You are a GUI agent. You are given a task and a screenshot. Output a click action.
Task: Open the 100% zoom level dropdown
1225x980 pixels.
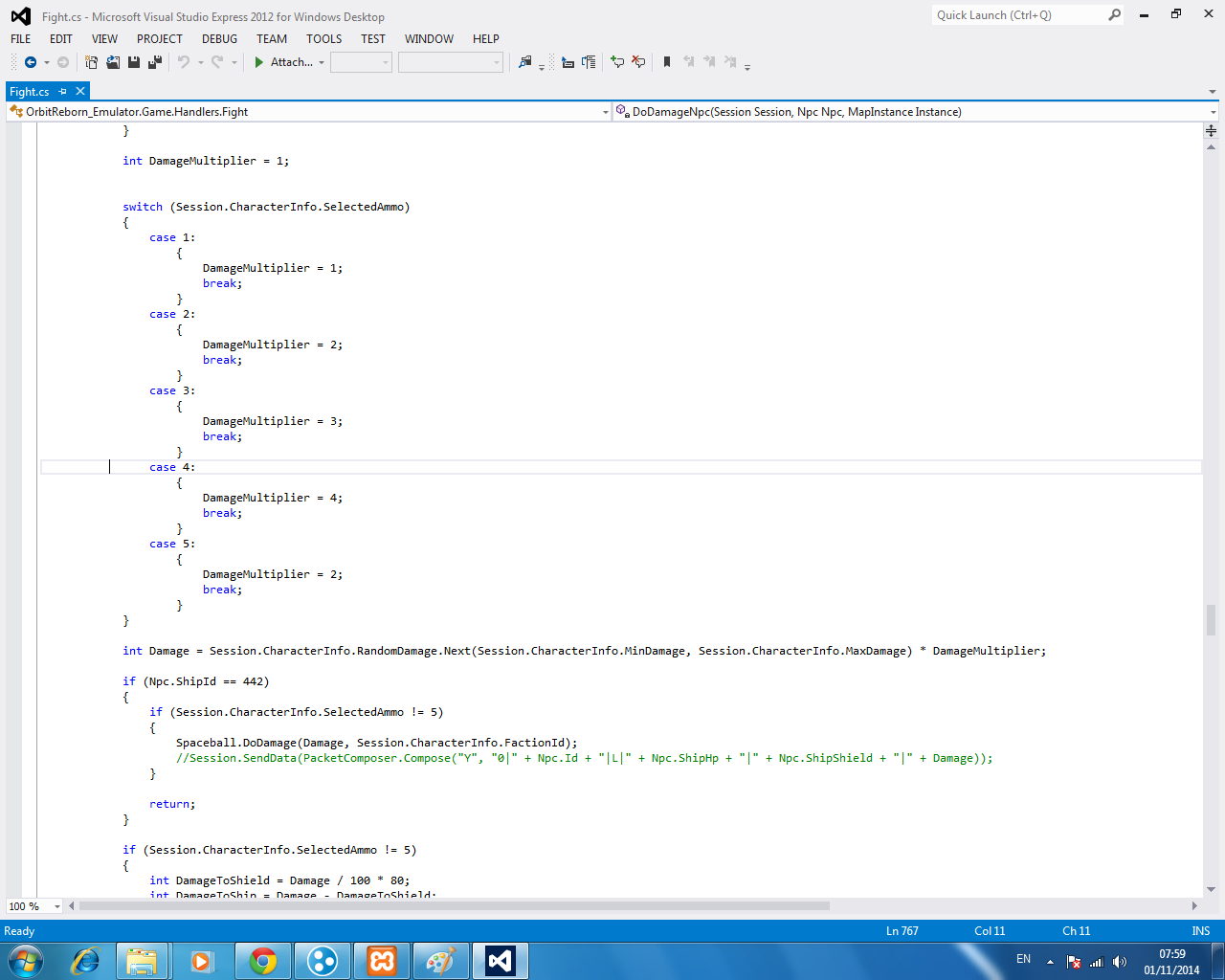56,905
